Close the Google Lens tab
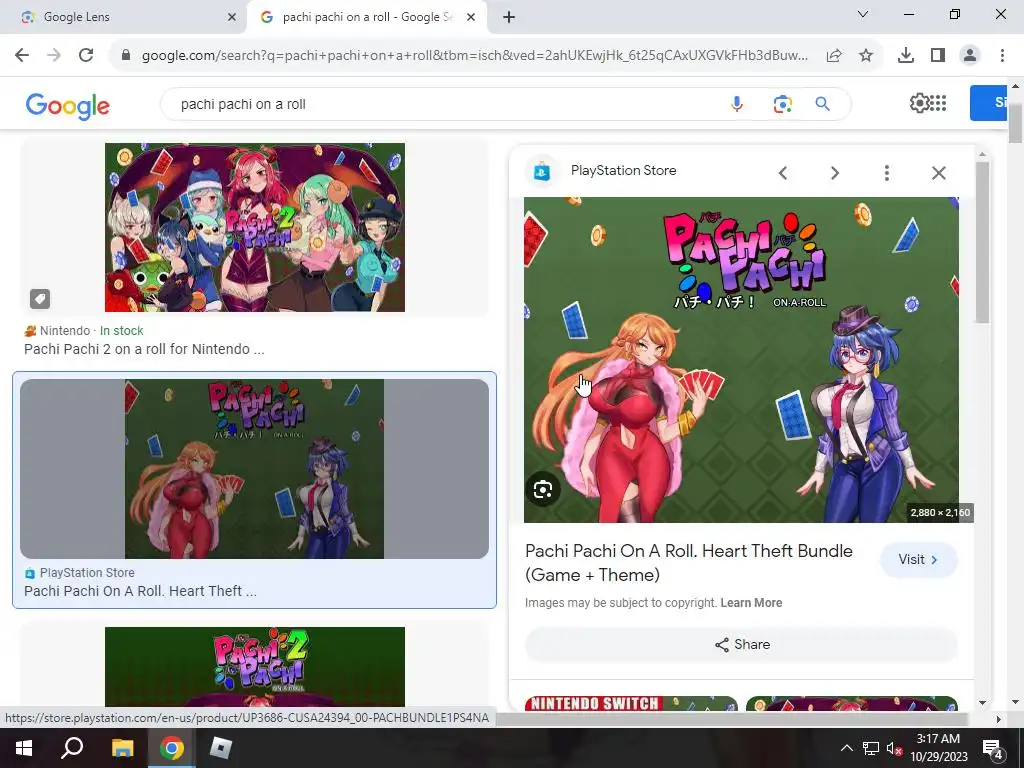1024x768 pixels. tap(232, 18)
